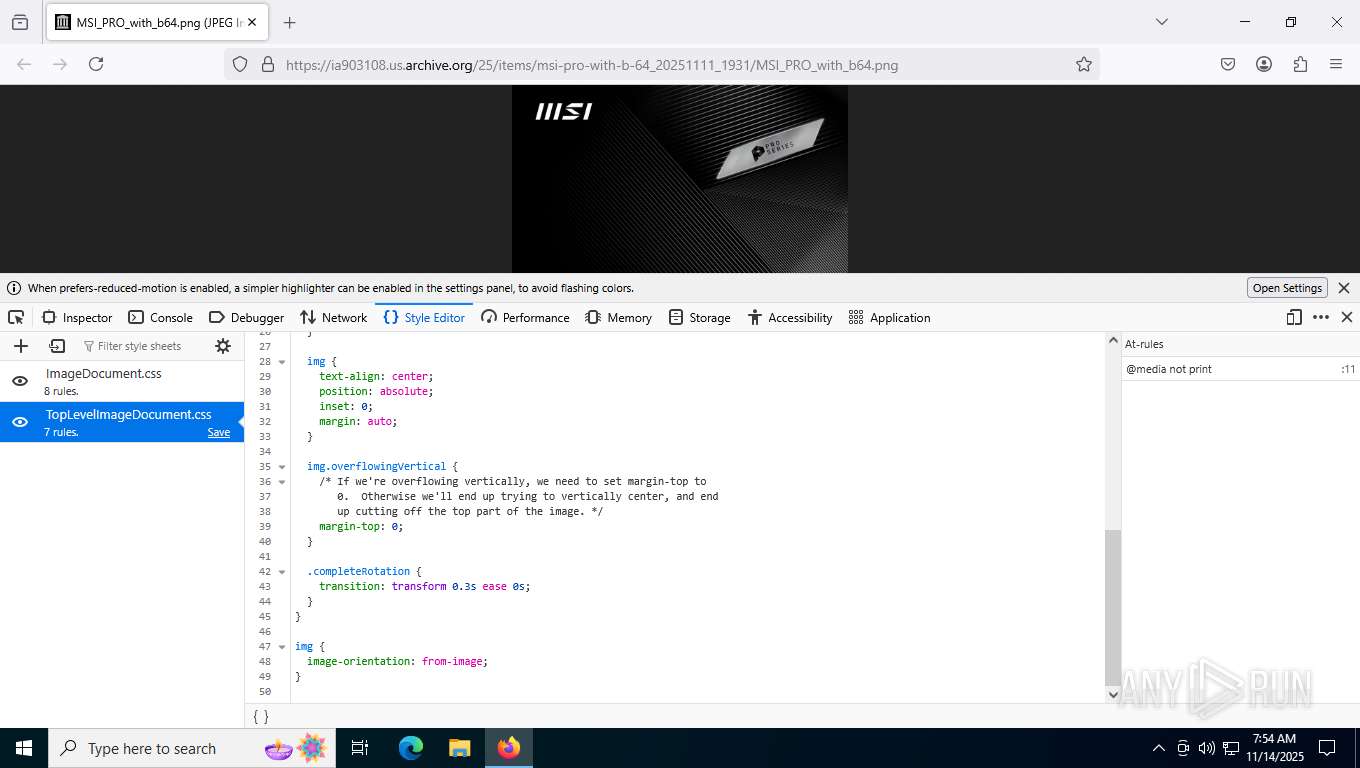Click the Filter style sheets field

pyautogui.click(x=140, y=346)
